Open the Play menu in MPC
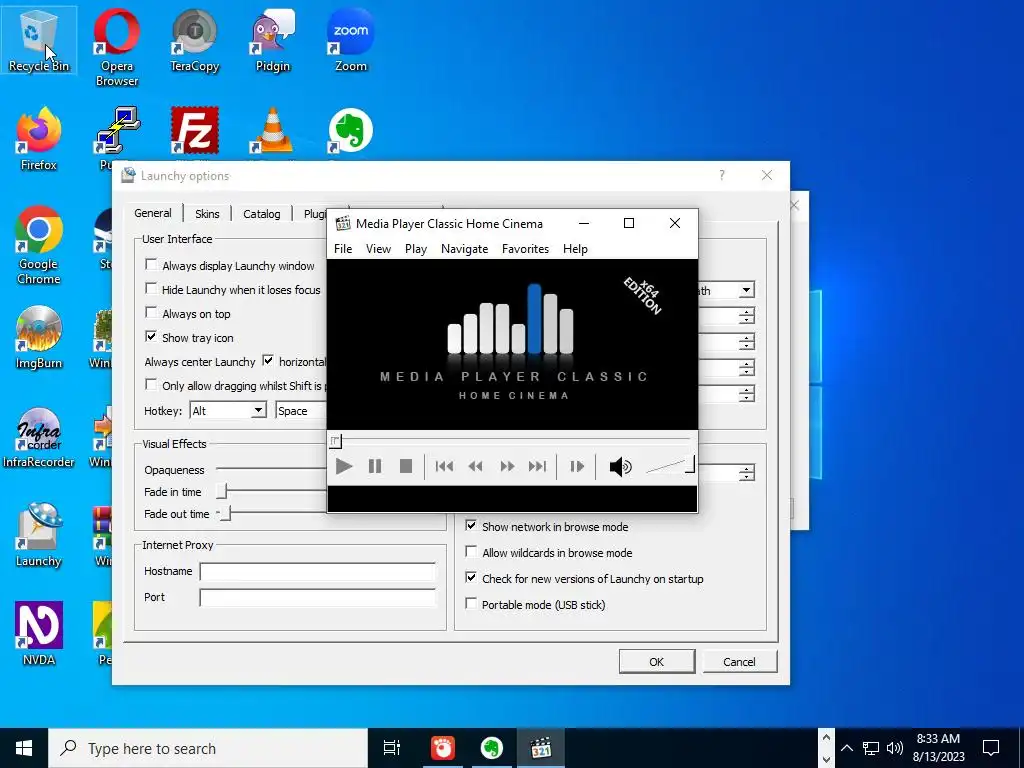The width and height of the screenshot is (1024, 768). pos(416,249)
